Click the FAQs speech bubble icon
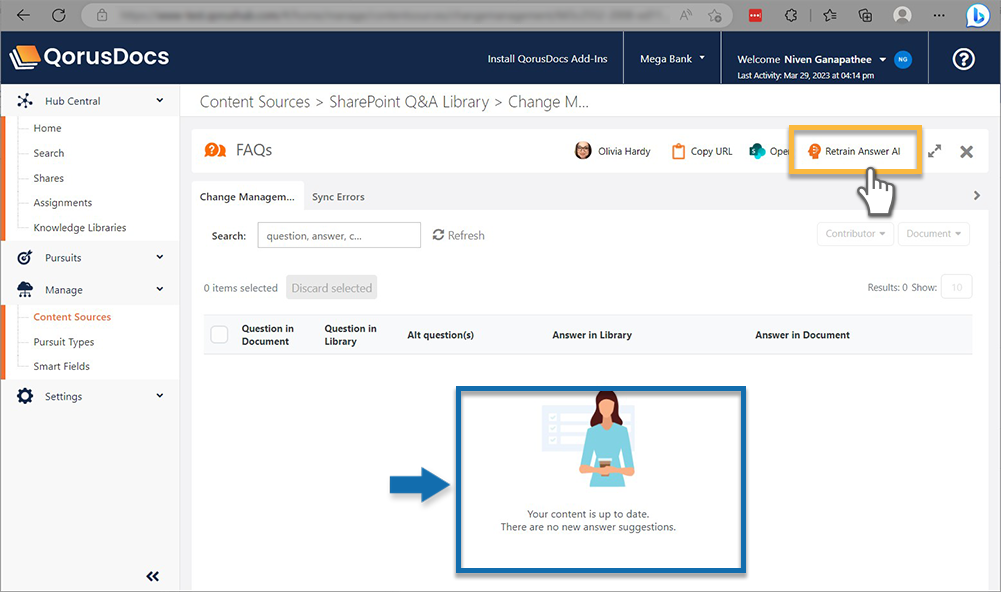This screenshot has width=1001, height=592. click(215, 150)
